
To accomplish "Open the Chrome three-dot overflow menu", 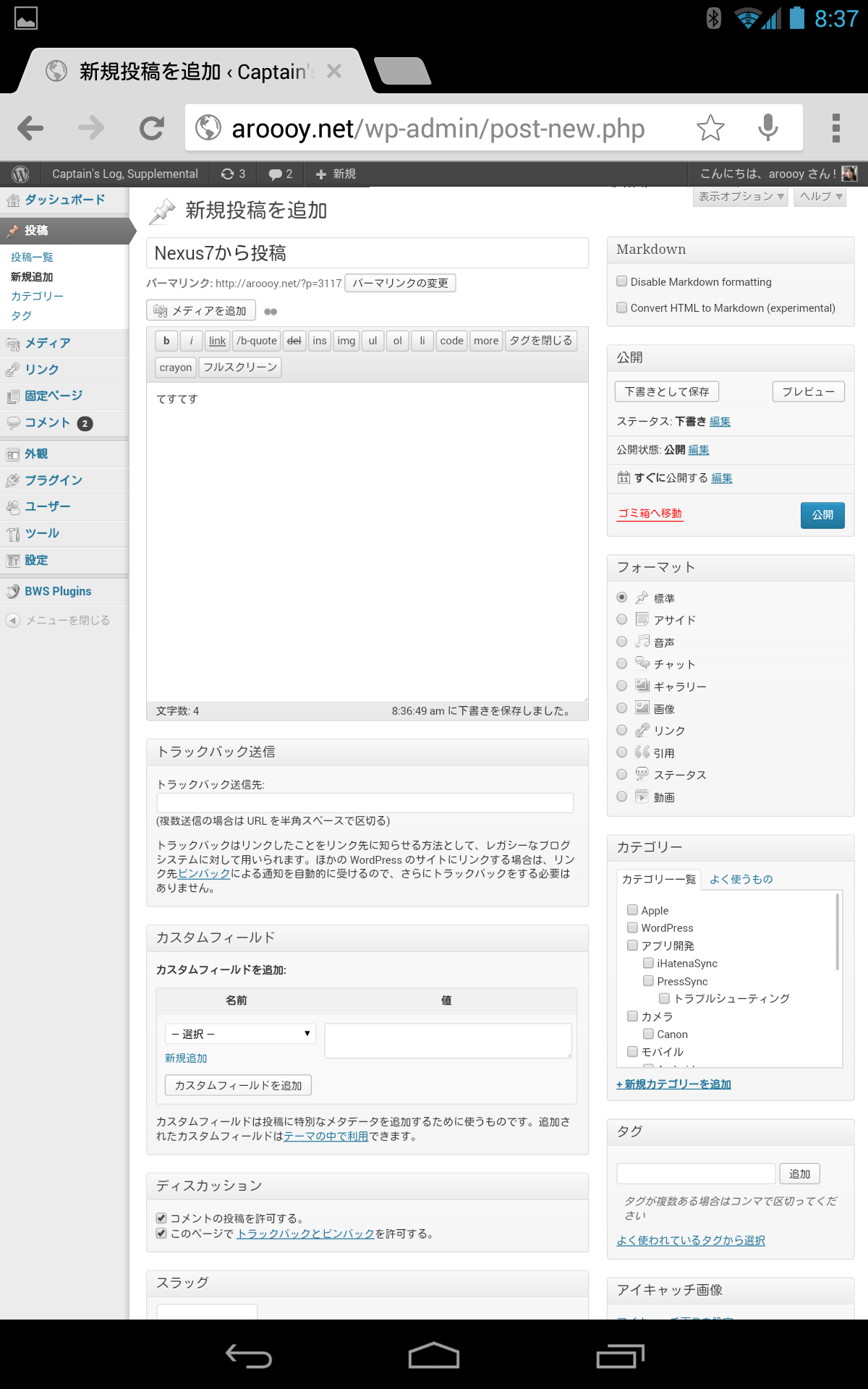I will (x=835, y=128).
